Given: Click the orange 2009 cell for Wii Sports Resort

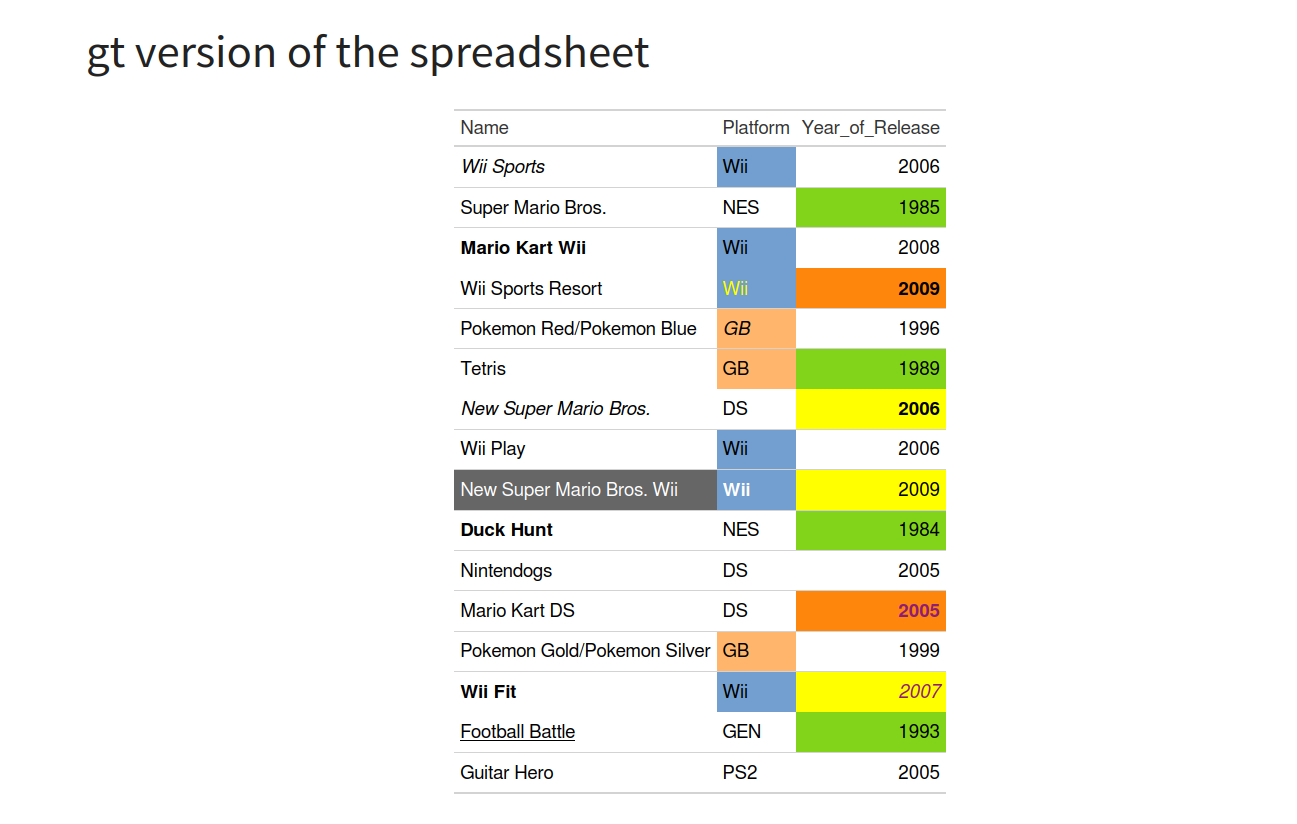Looking at the screenshot, I should pyautogui.click(x=870, y=289).
